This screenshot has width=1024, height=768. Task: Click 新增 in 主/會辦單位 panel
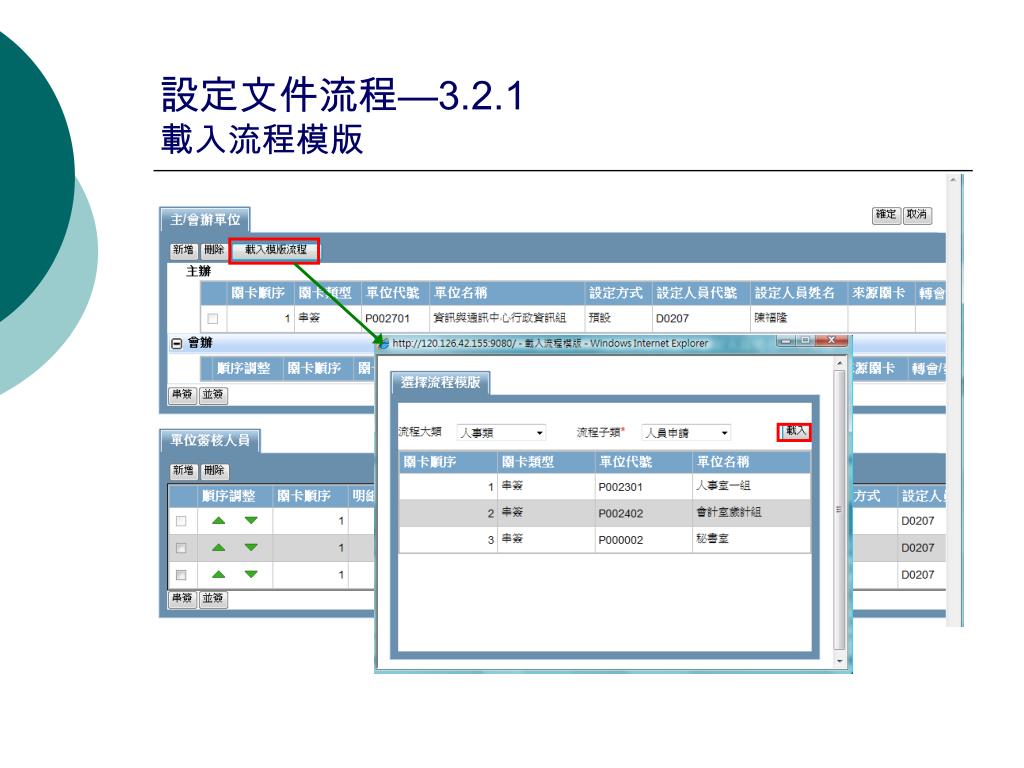click(183, 250)
